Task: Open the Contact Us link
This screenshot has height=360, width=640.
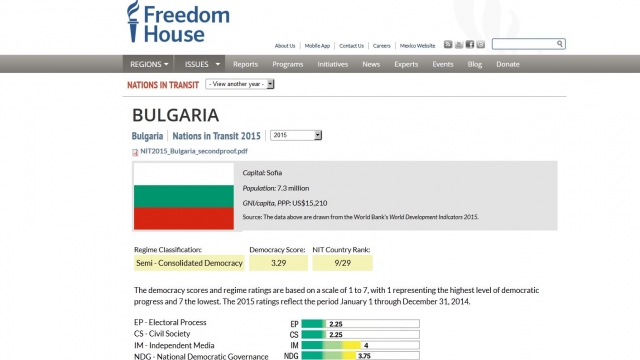Action: point(351,46)
